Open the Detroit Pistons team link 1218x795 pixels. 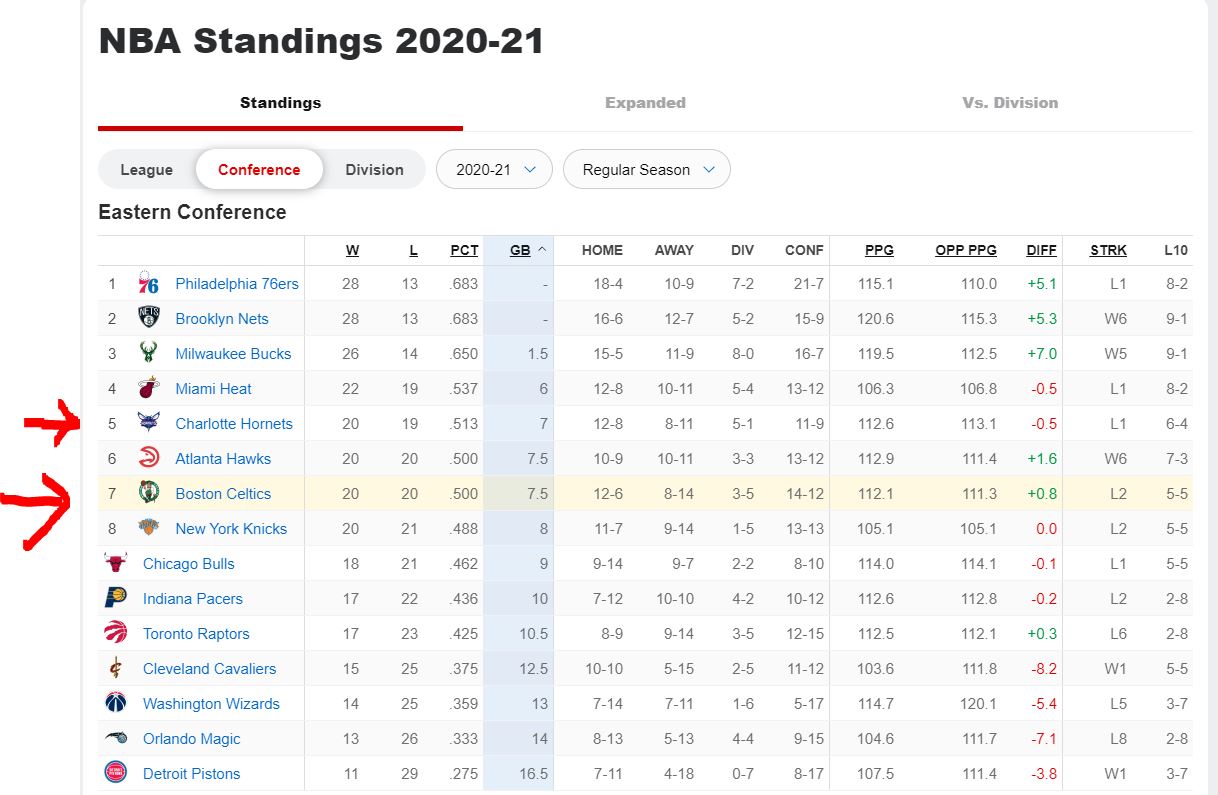pos(192,774)
